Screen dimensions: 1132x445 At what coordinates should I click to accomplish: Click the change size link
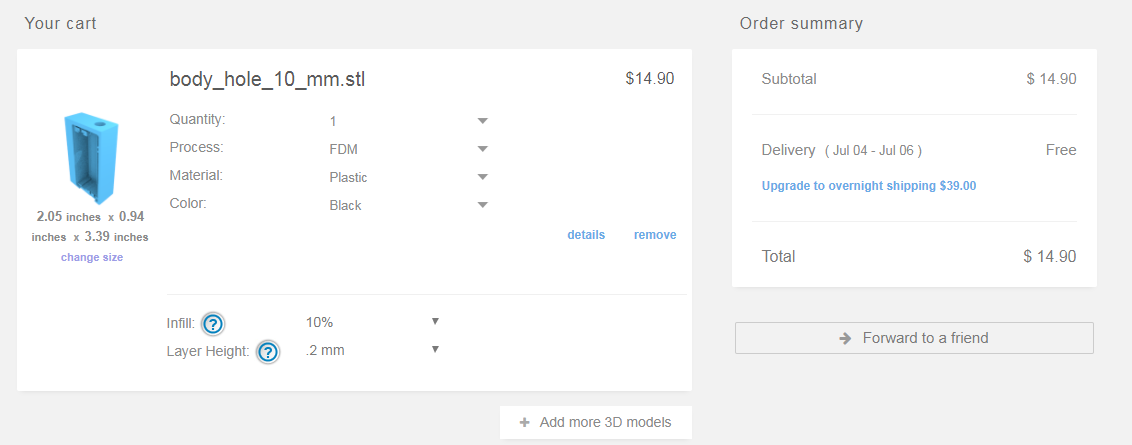(x=92, y=257)
